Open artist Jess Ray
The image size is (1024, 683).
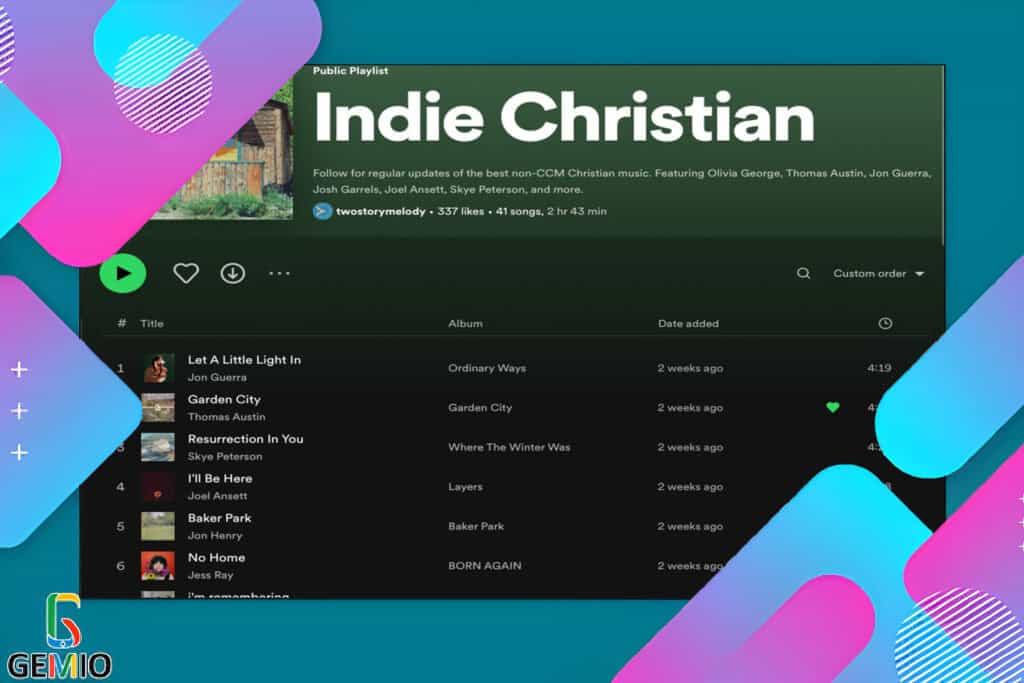coord(210,575)
